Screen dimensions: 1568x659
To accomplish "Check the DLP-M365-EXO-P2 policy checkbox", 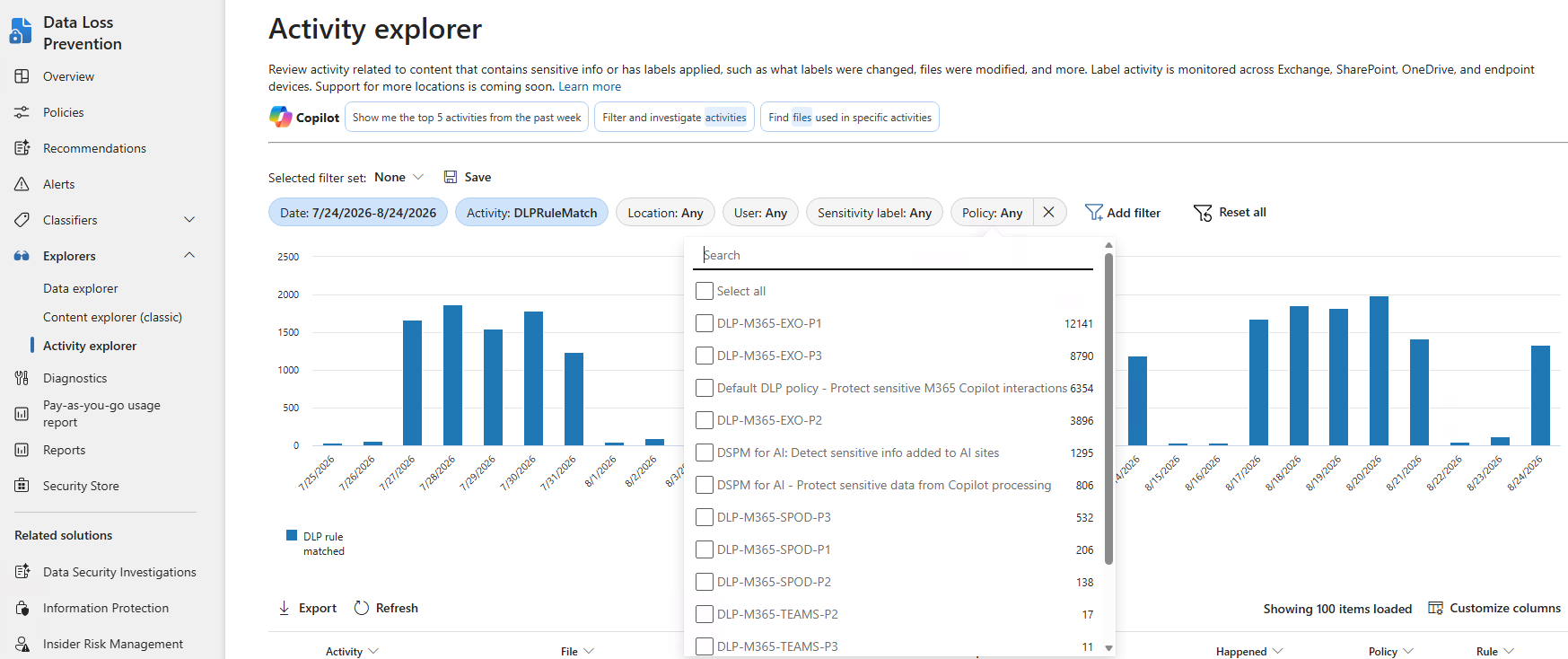I will click(x=705, y=420).
